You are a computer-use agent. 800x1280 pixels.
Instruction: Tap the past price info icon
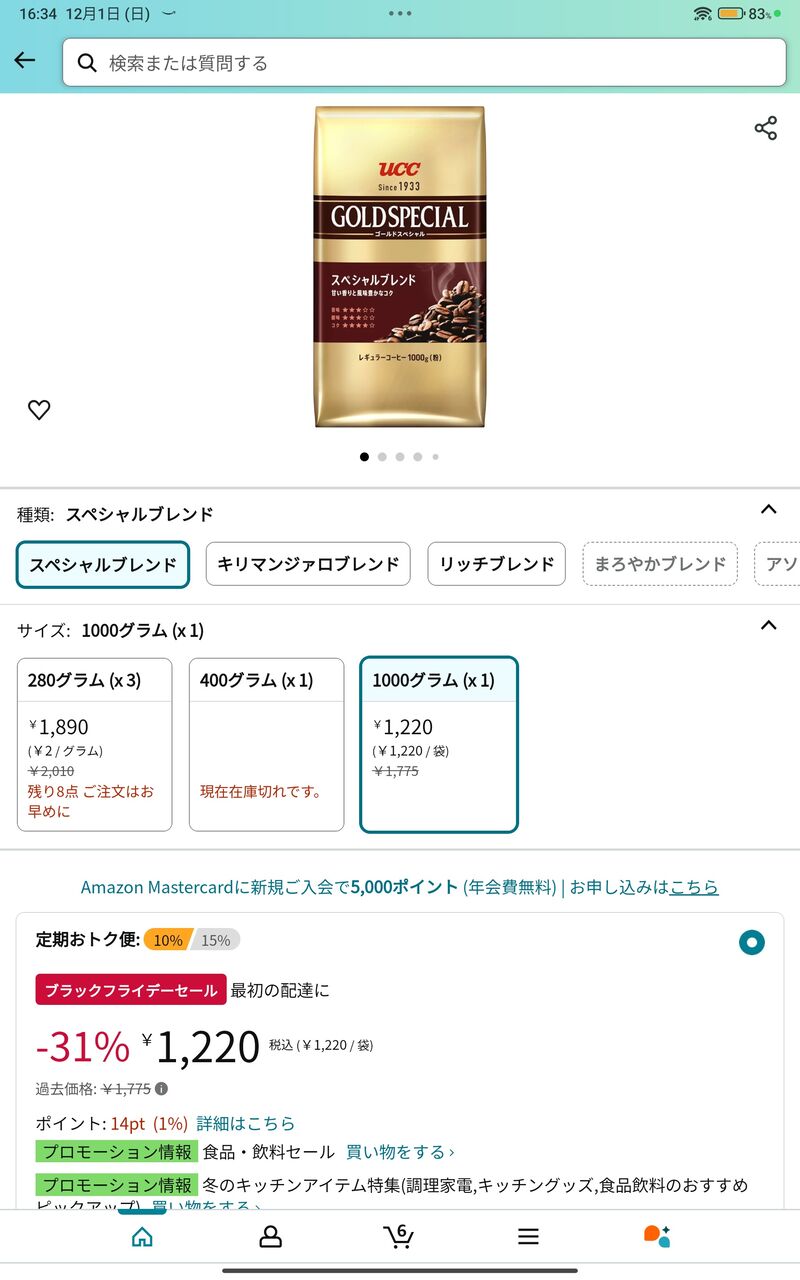coord(161,1089)
